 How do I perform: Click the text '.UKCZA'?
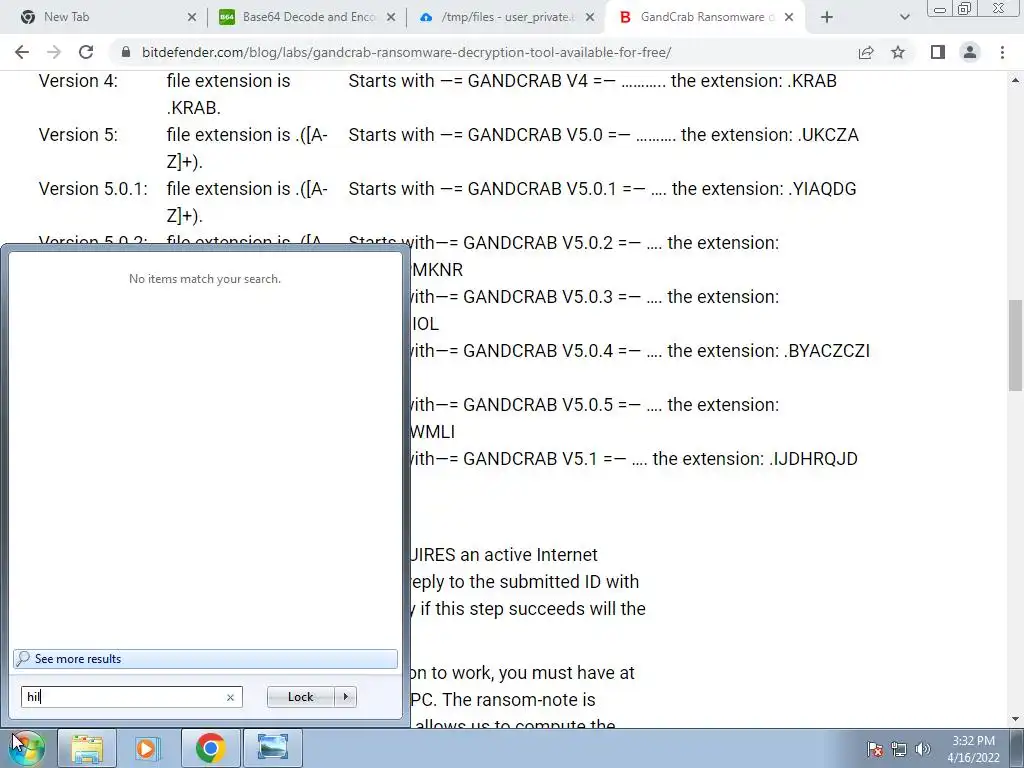click(828, 135)
